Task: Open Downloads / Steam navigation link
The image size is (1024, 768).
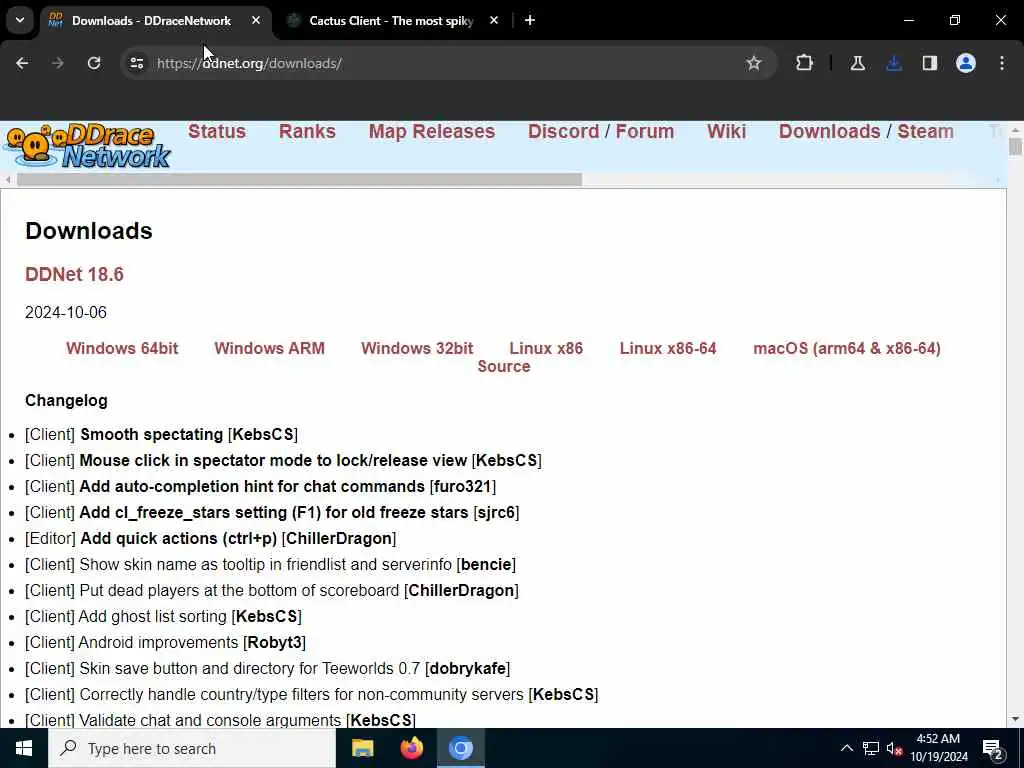Action: (866, 131)
